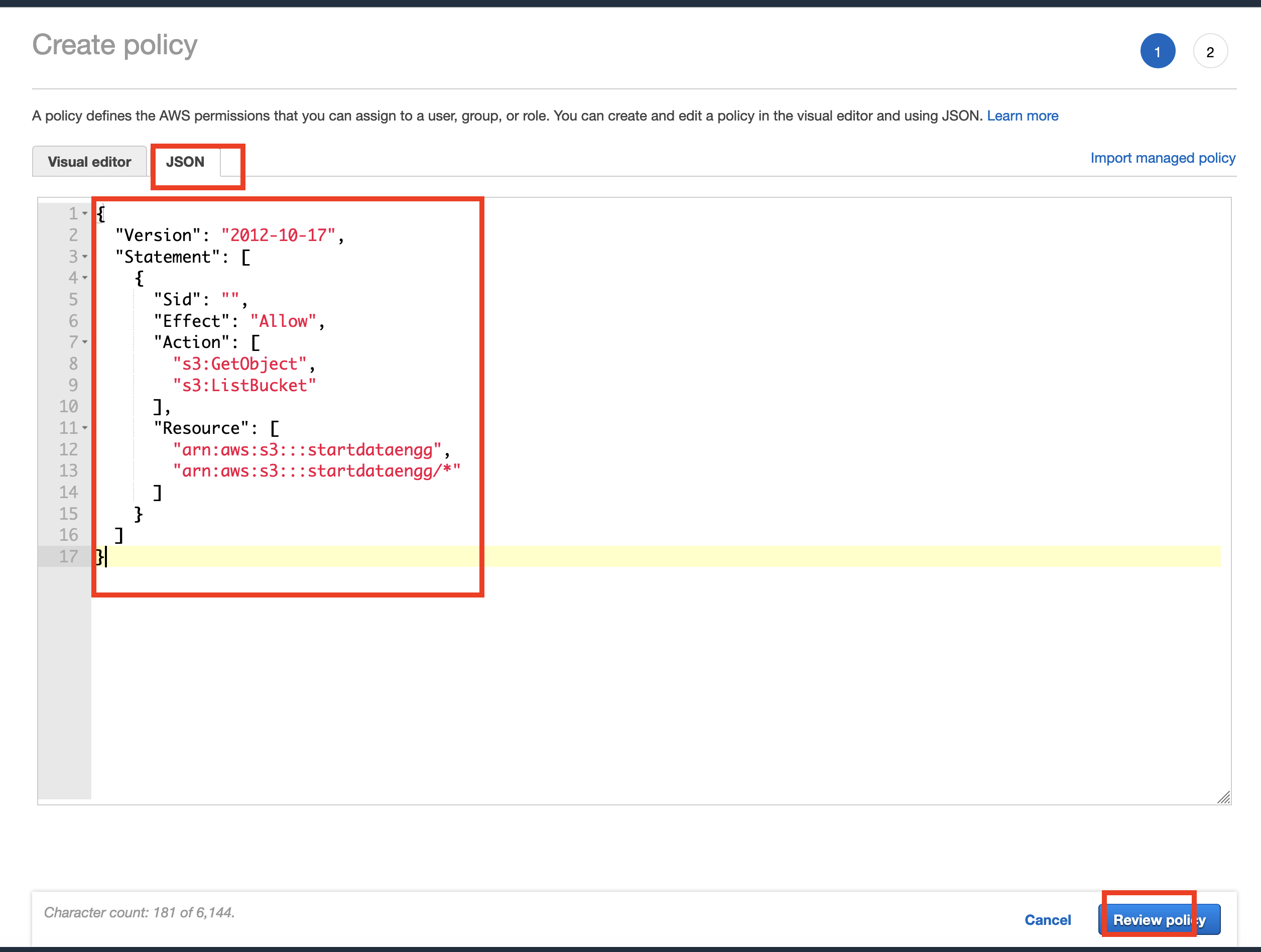Click the "Resource" key text

point(201,429)
